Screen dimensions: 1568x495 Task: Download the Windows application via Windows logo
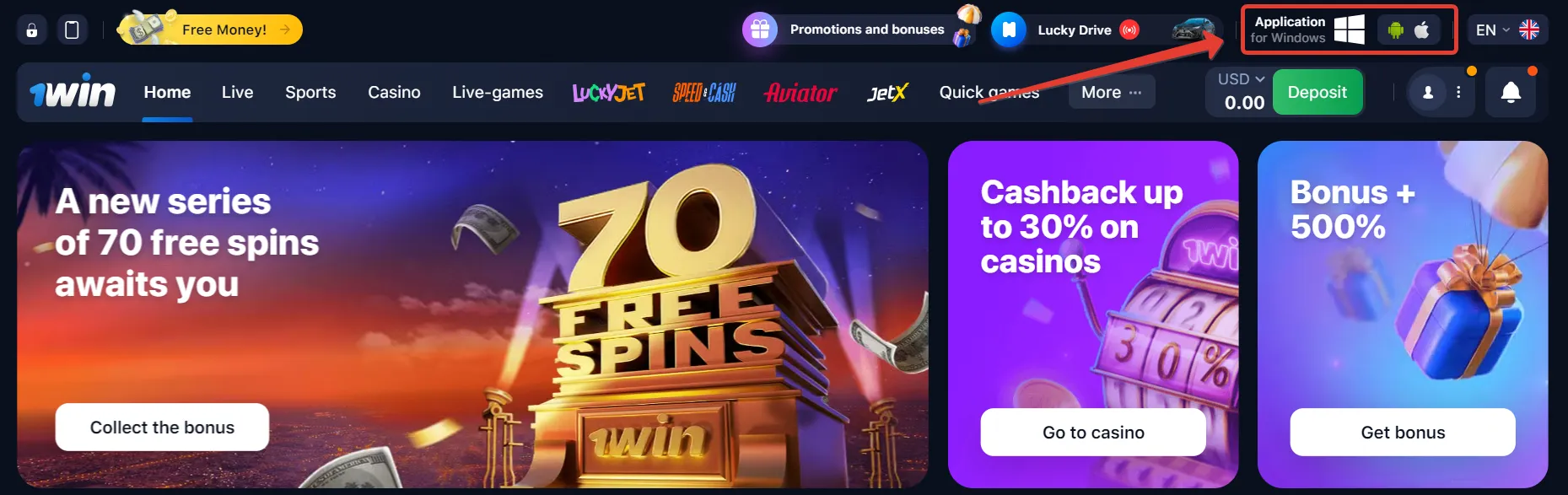tap(1350, 30)
